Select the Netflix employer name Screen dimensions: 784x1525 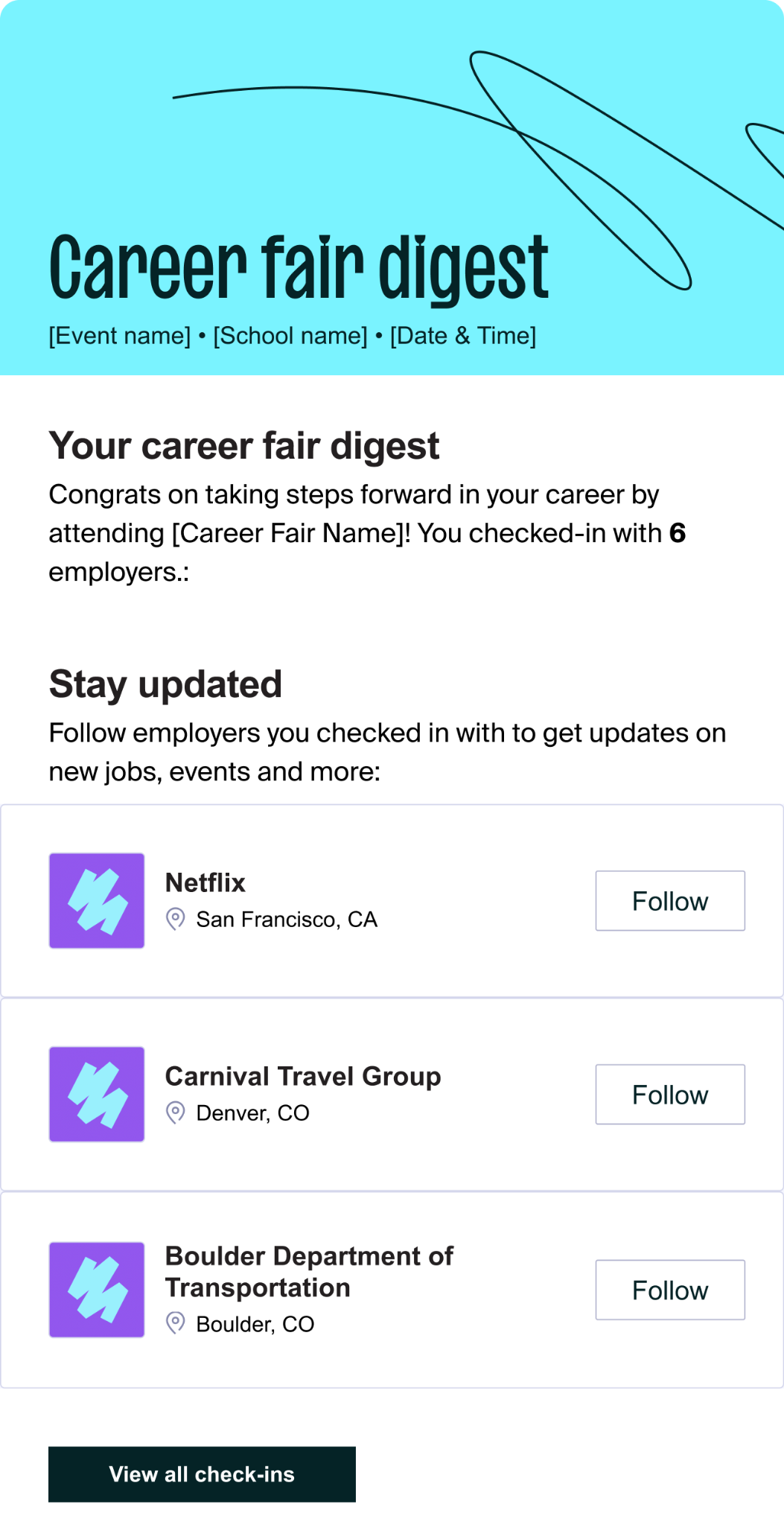point(205,882)
